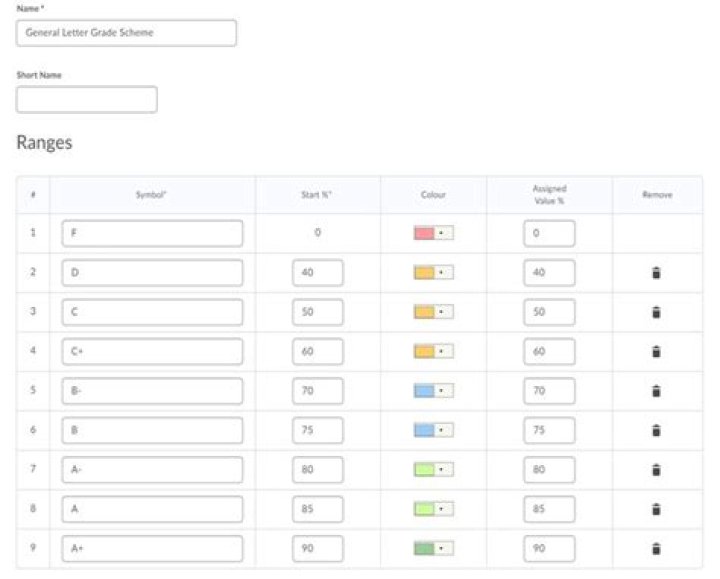Remove the B- grade range
The width and height of the screenshot is (720, 579).
pos(656,391)
